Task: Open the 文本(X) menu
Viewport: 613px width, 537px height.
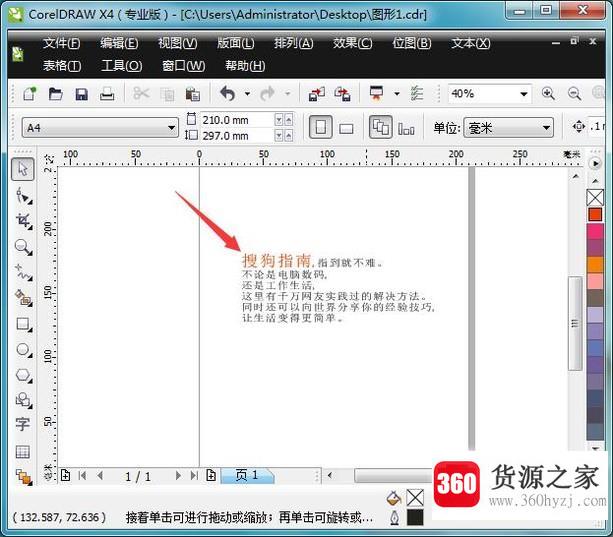Action: [x=471, y=43]
